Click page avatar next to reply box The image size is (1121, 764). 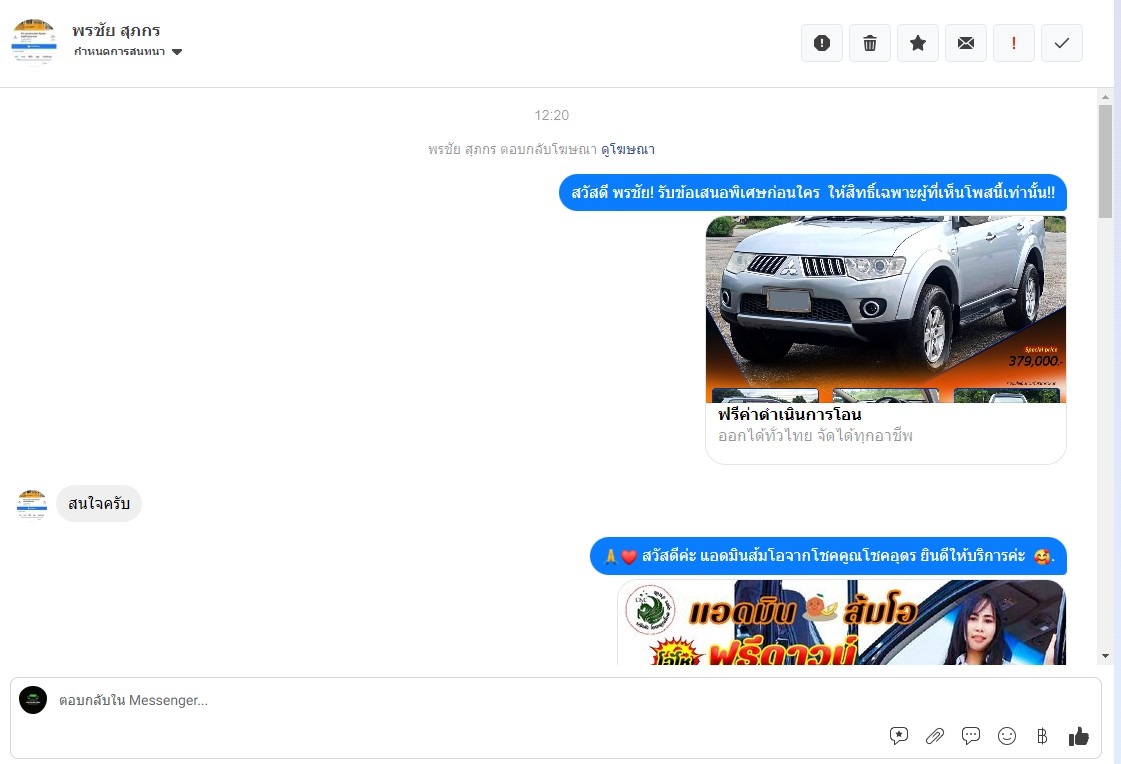click(x=33, y=700)
